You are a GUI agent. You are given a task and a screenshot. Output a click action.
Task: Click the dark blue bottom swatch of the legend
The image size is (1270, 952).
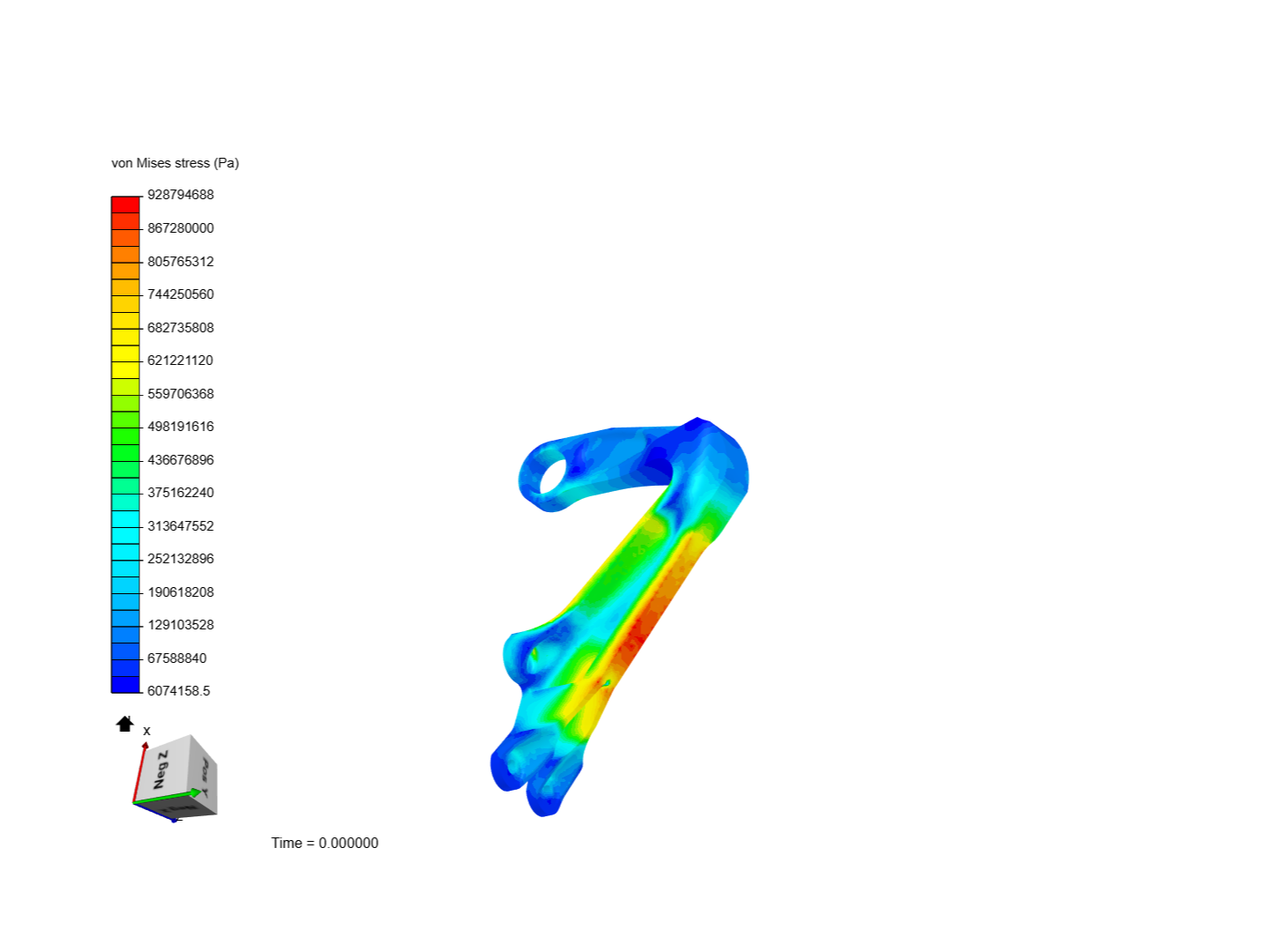125,684
